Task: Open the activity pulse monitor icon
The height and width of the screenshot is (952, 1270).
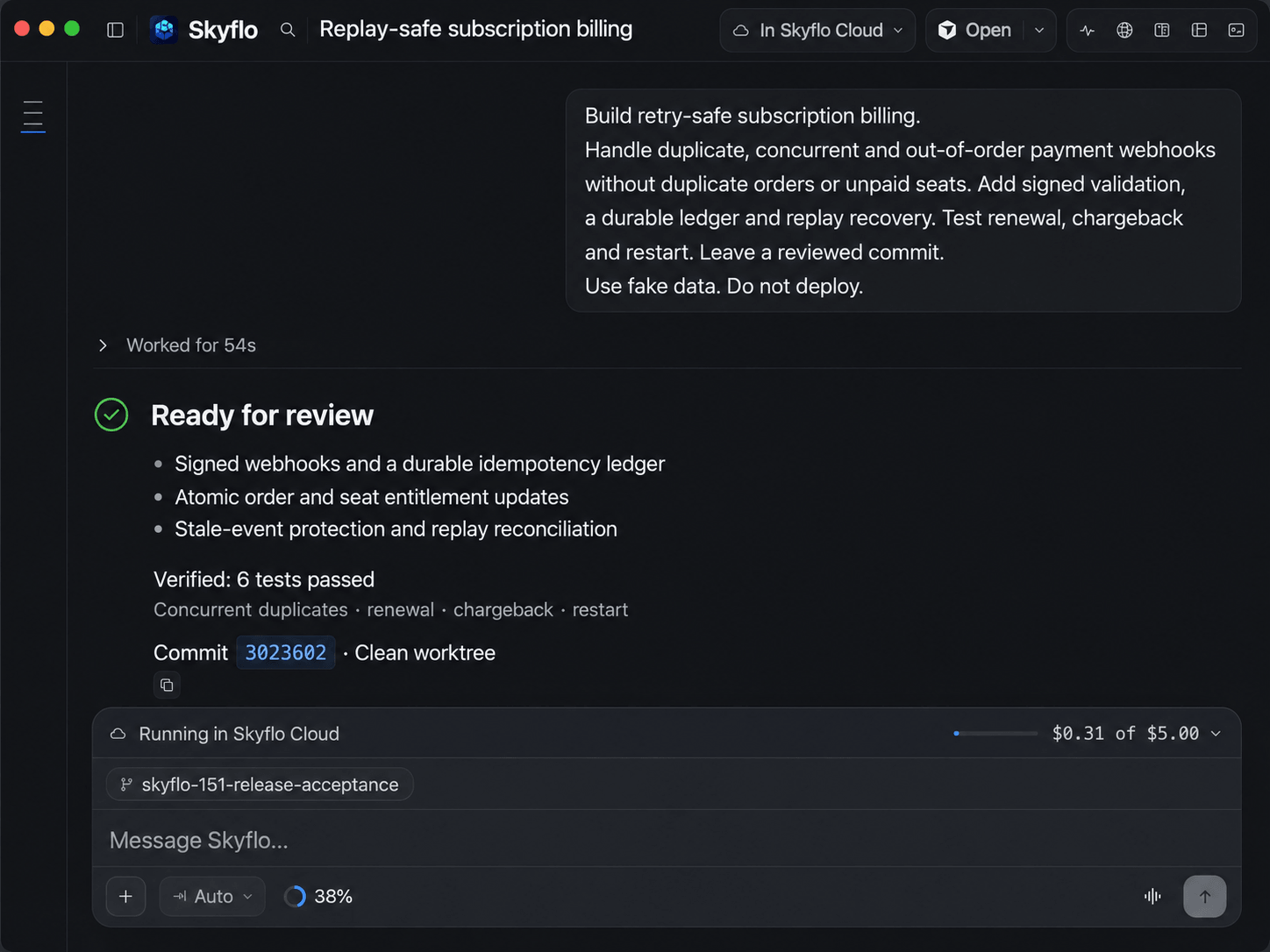Action: coord(1088,30)
